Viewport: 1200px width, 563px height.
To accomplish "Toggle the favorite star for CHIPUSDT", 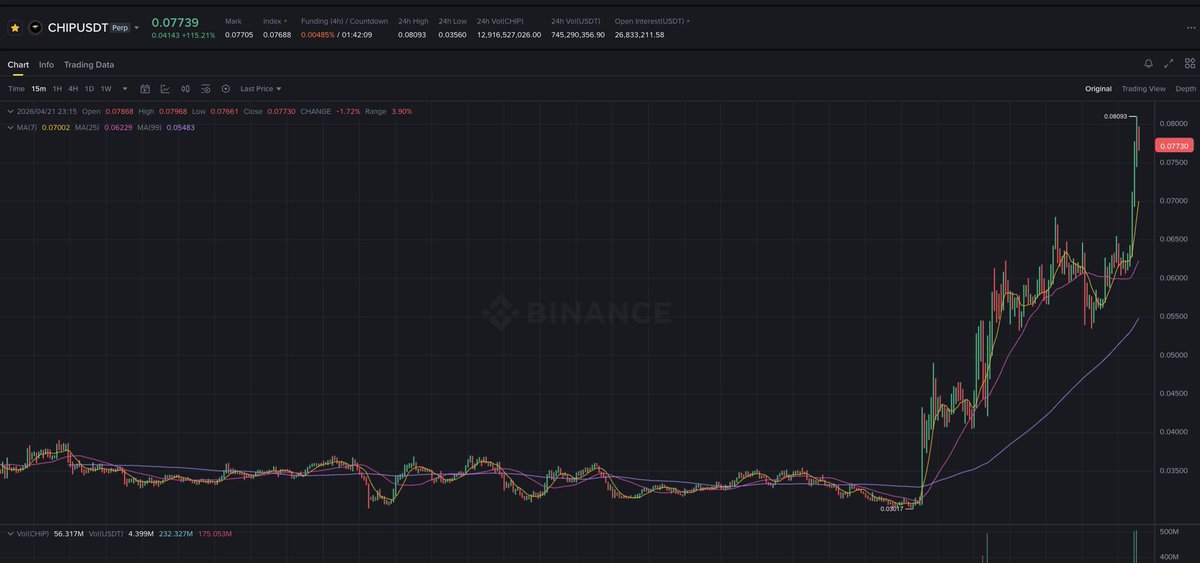I will [14, 28].
